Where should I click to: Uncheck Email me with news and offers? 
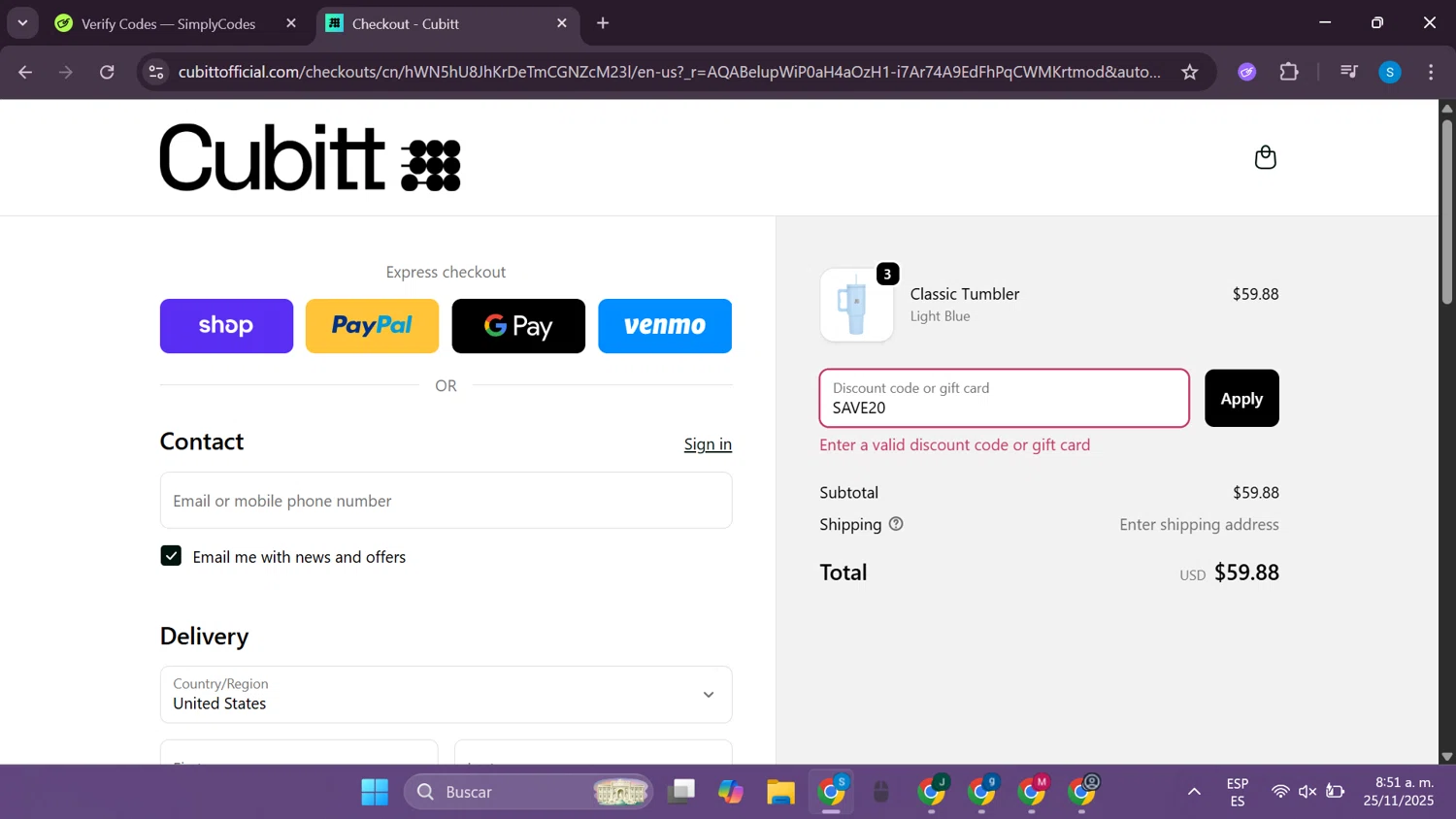click(171, 556)
